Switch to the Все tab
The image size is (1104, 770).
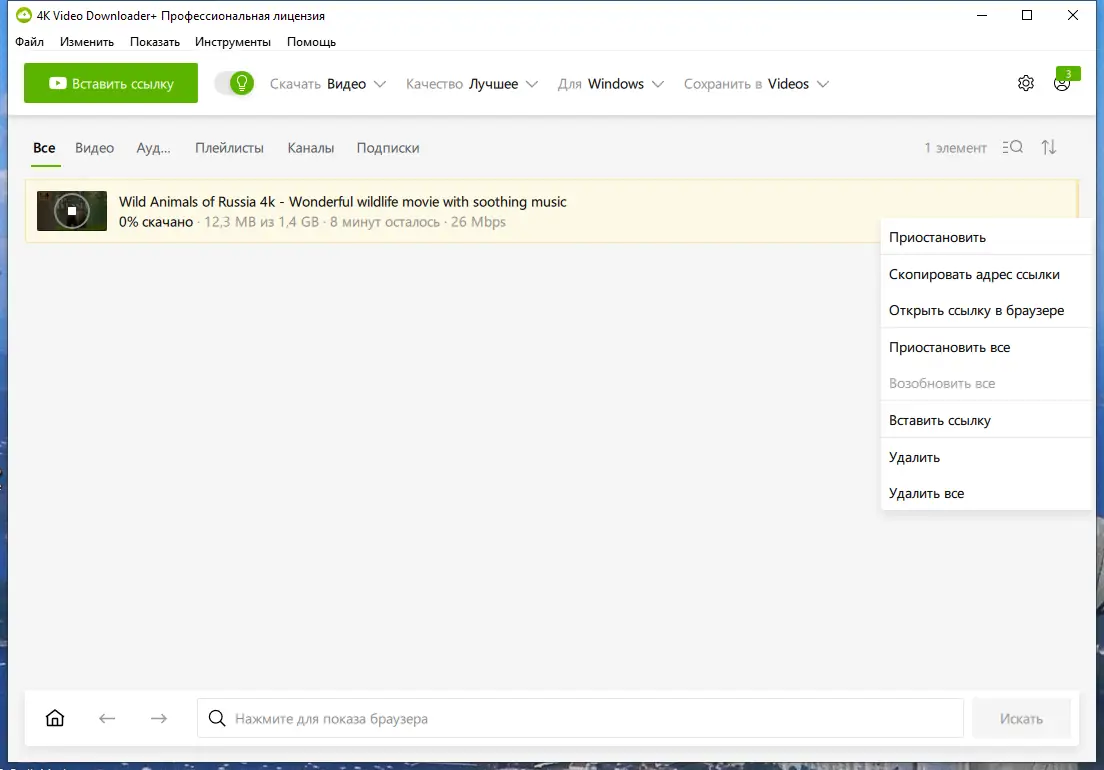pyautogui.click(x=44, y=148)
